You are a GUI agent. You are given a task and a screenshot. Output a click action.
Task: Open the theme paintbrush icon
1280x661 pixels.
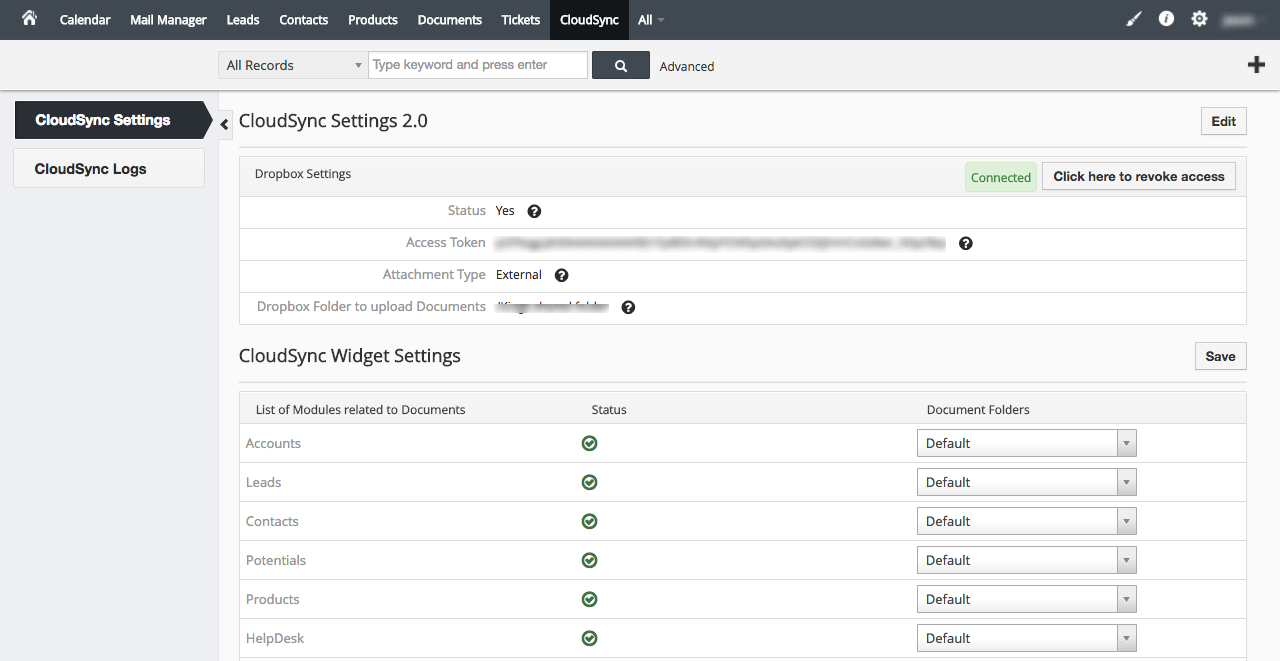point(1133,19)
